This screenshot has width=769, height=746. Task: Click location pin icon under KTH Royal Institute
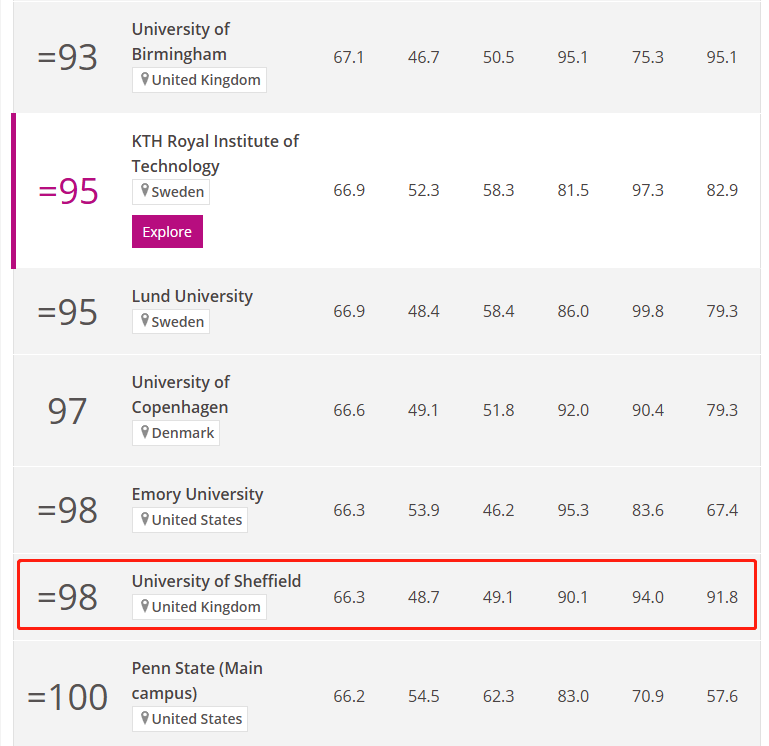coord(145,191)
